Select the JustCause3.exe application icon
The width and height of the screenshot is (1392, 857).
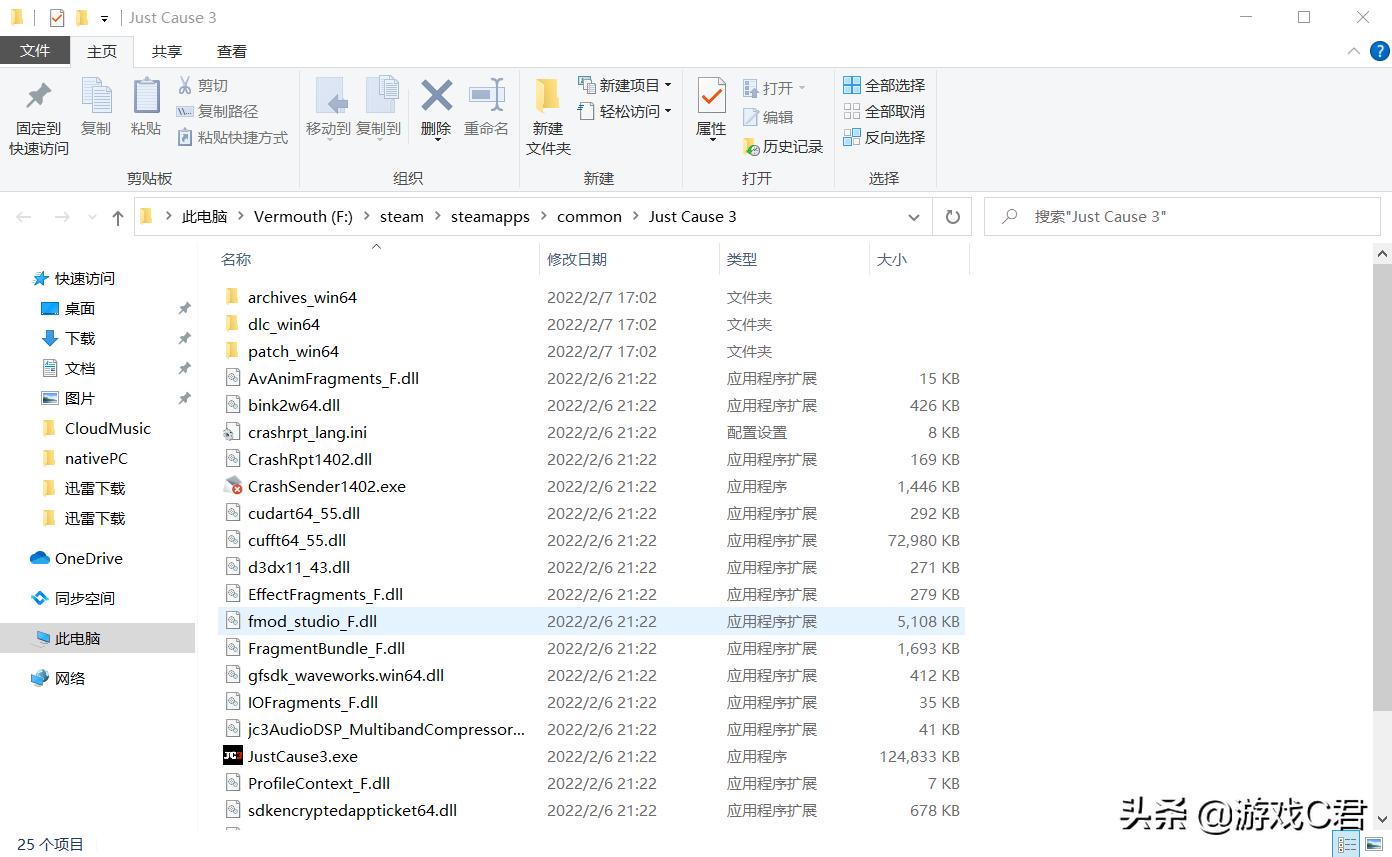(232, 756)
